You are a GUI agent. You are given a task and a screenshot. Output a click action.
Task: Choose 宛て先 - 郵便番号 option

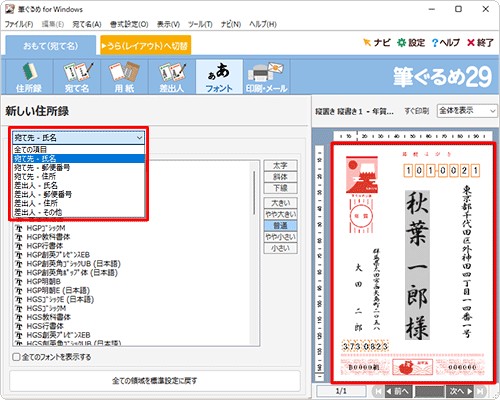79,167
